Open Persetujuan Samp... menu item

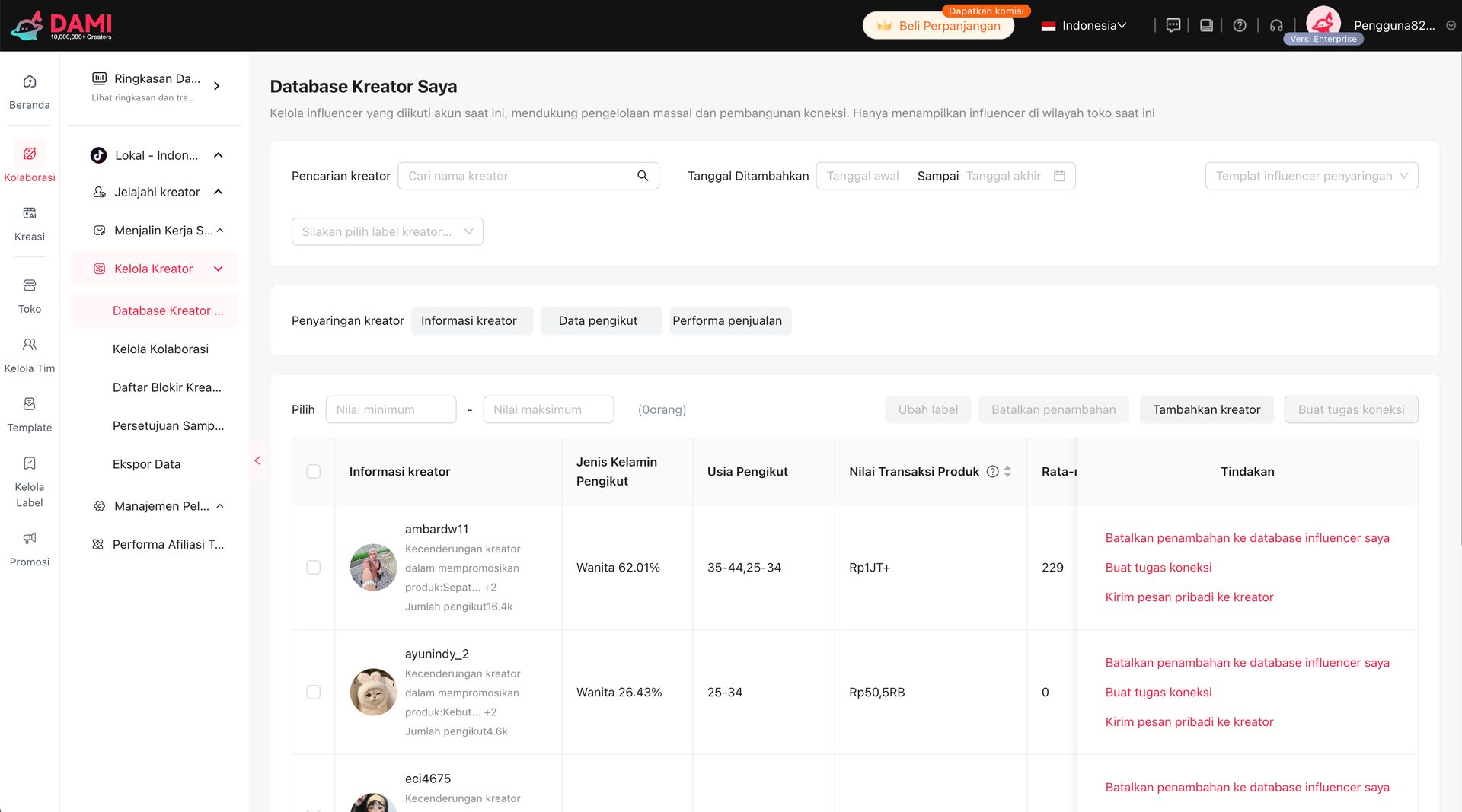tap(168, 425)
